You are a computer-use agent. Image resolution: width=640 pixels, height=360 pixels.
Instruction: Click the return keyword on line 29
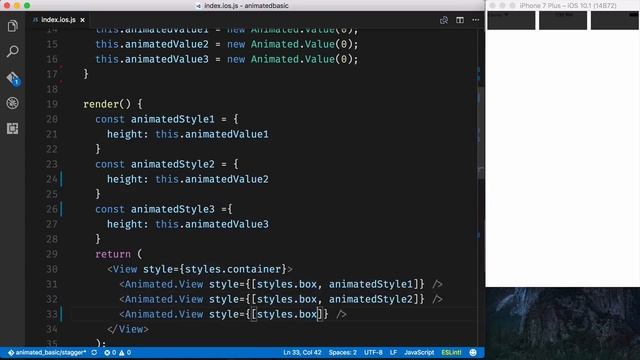click(x=113, y=254)
